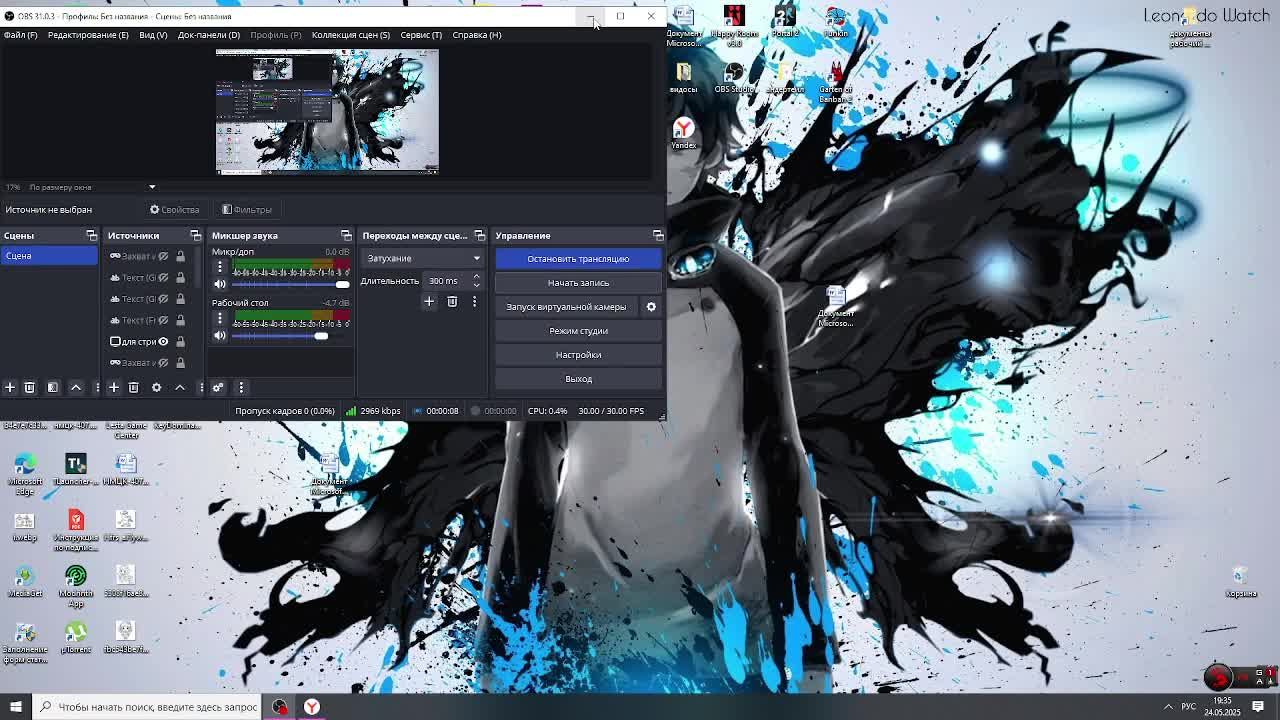1280x720 pixels.
Task: Open Рабочий стол channel three-dot options
Action: coord(220,319)
